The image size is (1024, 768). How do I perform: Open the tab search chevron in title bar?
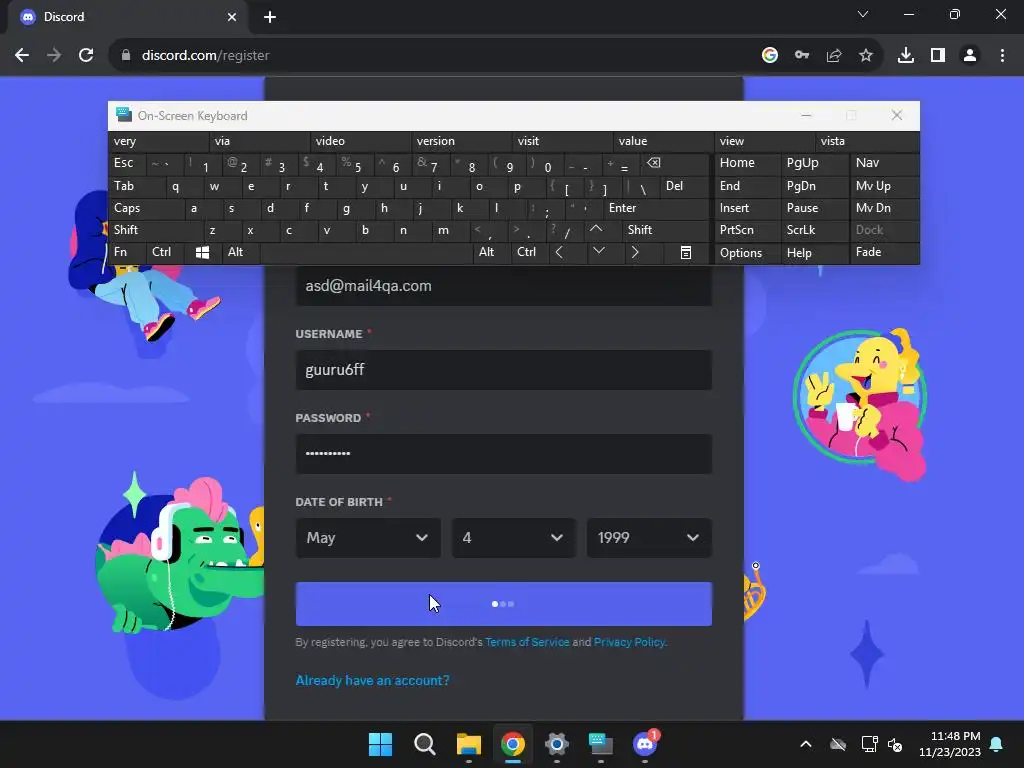coord(862,14)
